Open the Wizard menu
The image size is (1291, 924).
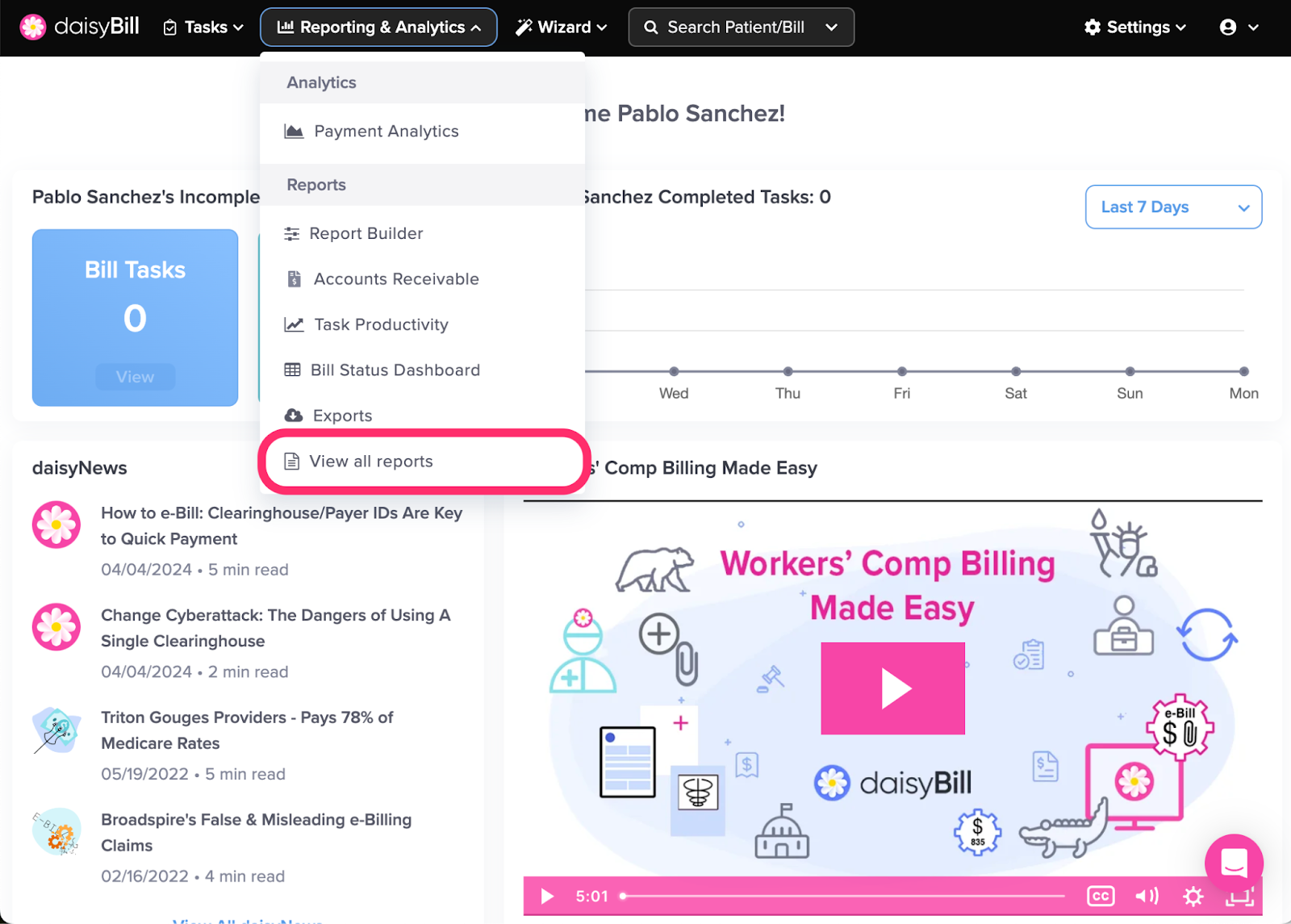coord(561,27)
